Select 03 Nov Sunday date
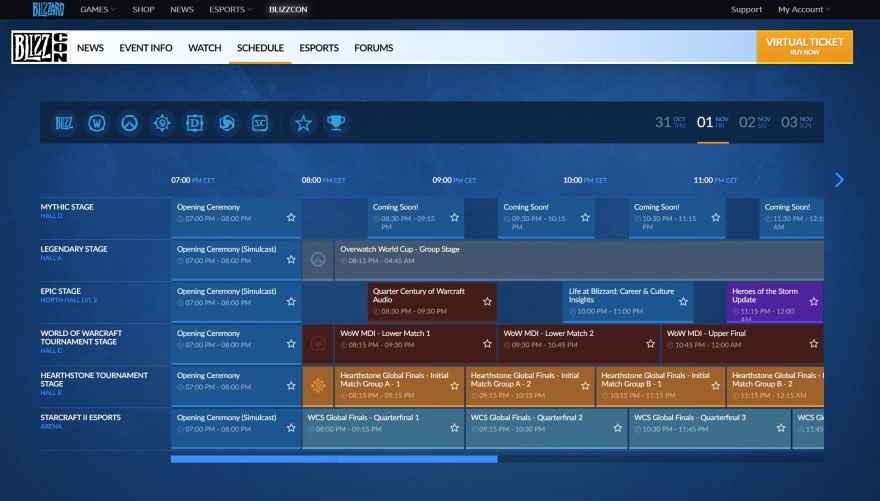The height and width of the screenshot is (501, 880). pyautogui.click(x=797, y=122)
